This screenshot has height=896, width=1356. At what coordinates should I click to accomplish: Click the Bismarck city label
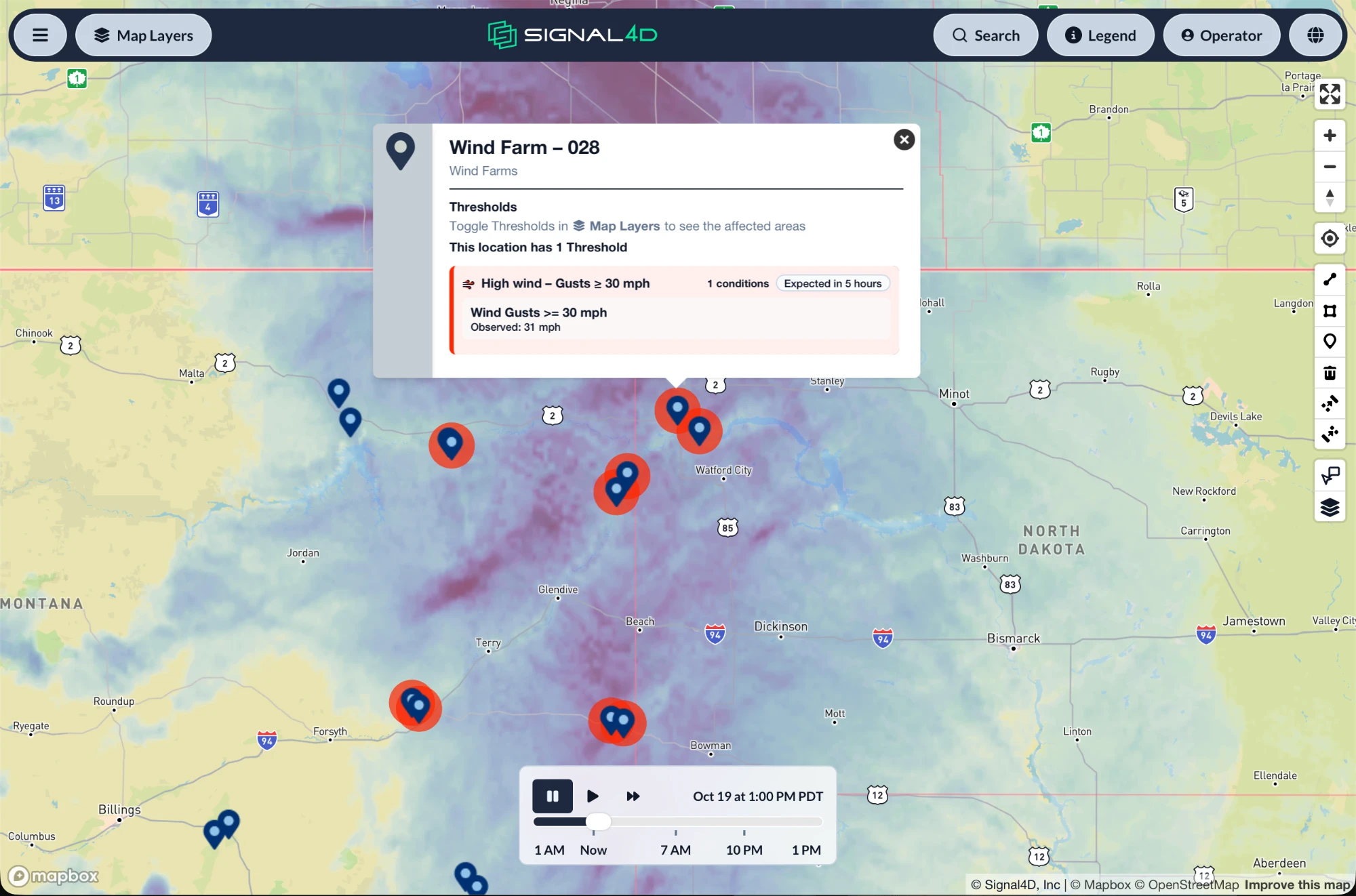coord(1013,638)
